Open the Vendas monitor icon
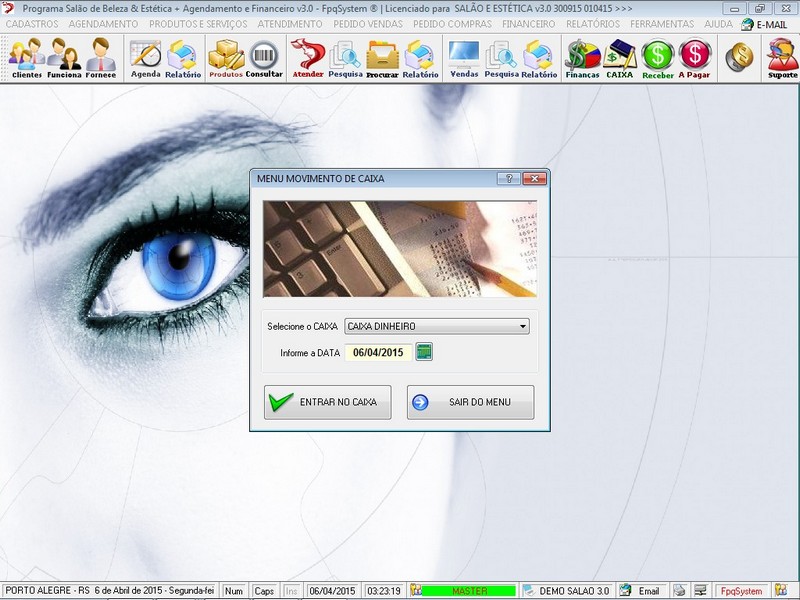This screenshot has height=600, width=800. click(464, 58)
